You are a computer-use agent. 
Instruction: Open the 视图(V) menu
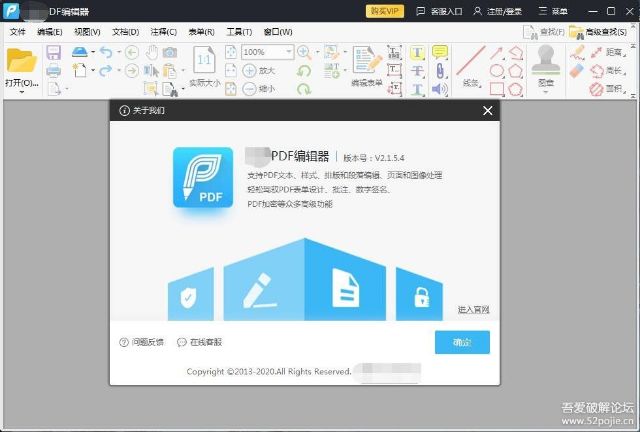coord(87,32)
